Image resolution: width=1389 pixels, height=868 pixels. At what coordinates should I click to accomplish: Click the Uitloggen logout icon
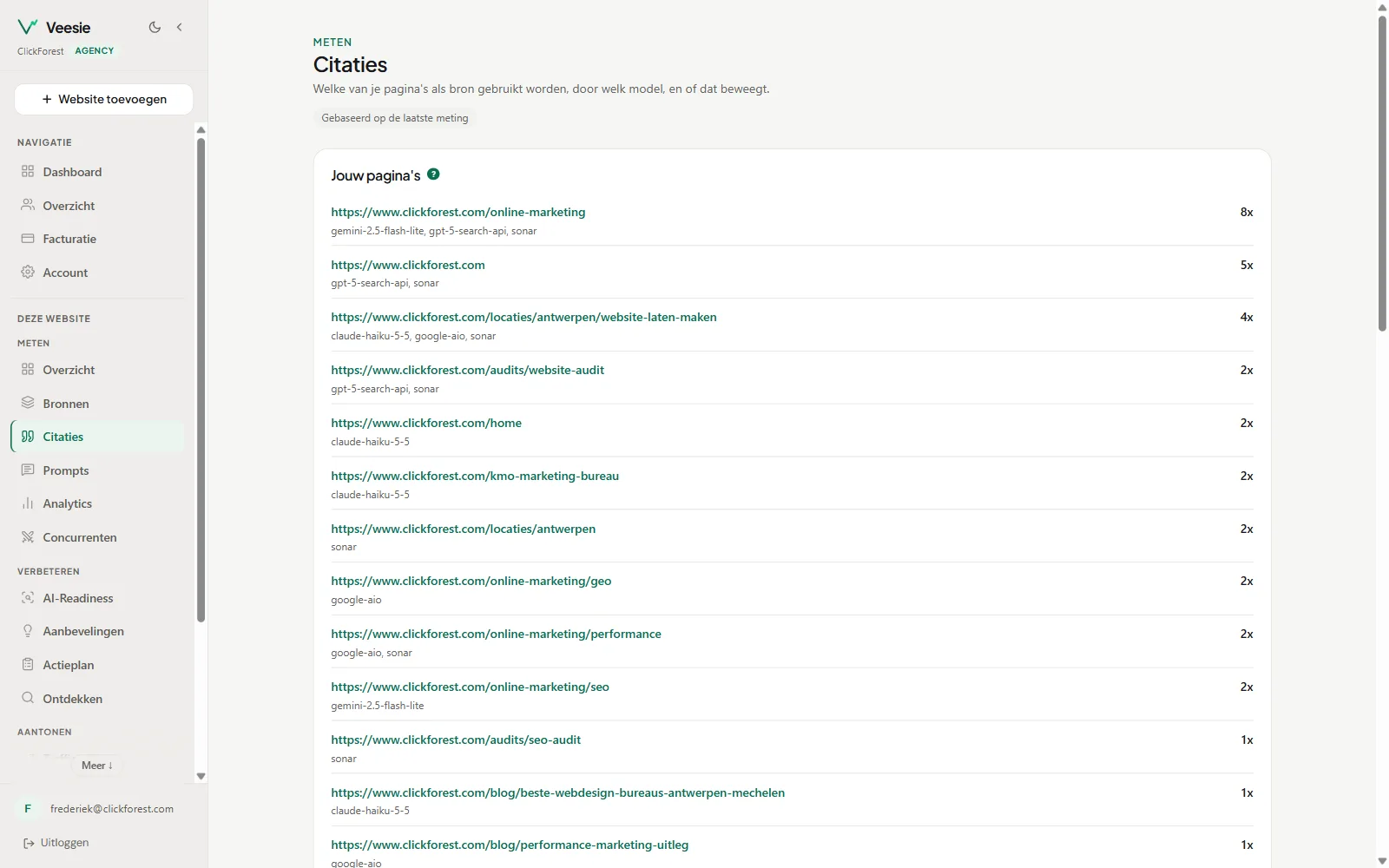(29, 843)
